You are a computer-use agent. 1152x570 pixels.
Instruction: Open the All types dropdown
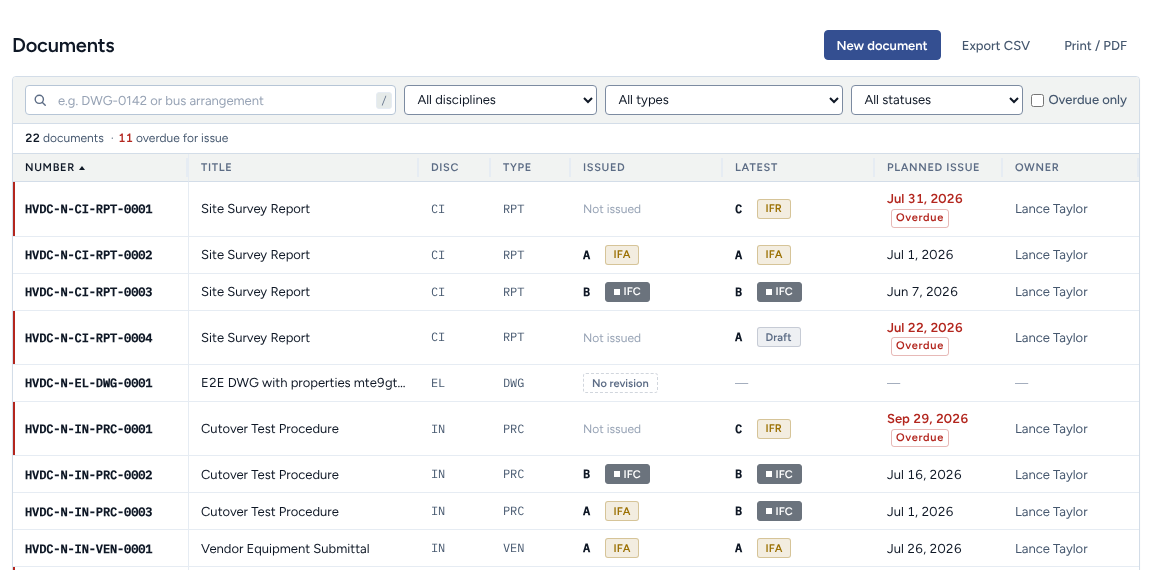coord(724,100)
